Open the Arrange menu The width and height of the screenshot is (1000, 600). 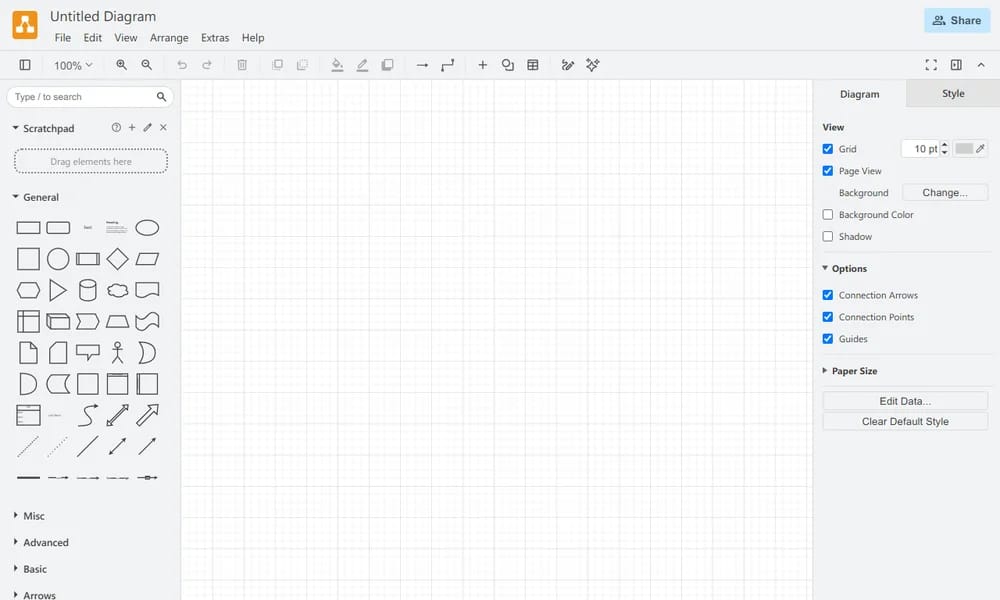click(169, 38)
